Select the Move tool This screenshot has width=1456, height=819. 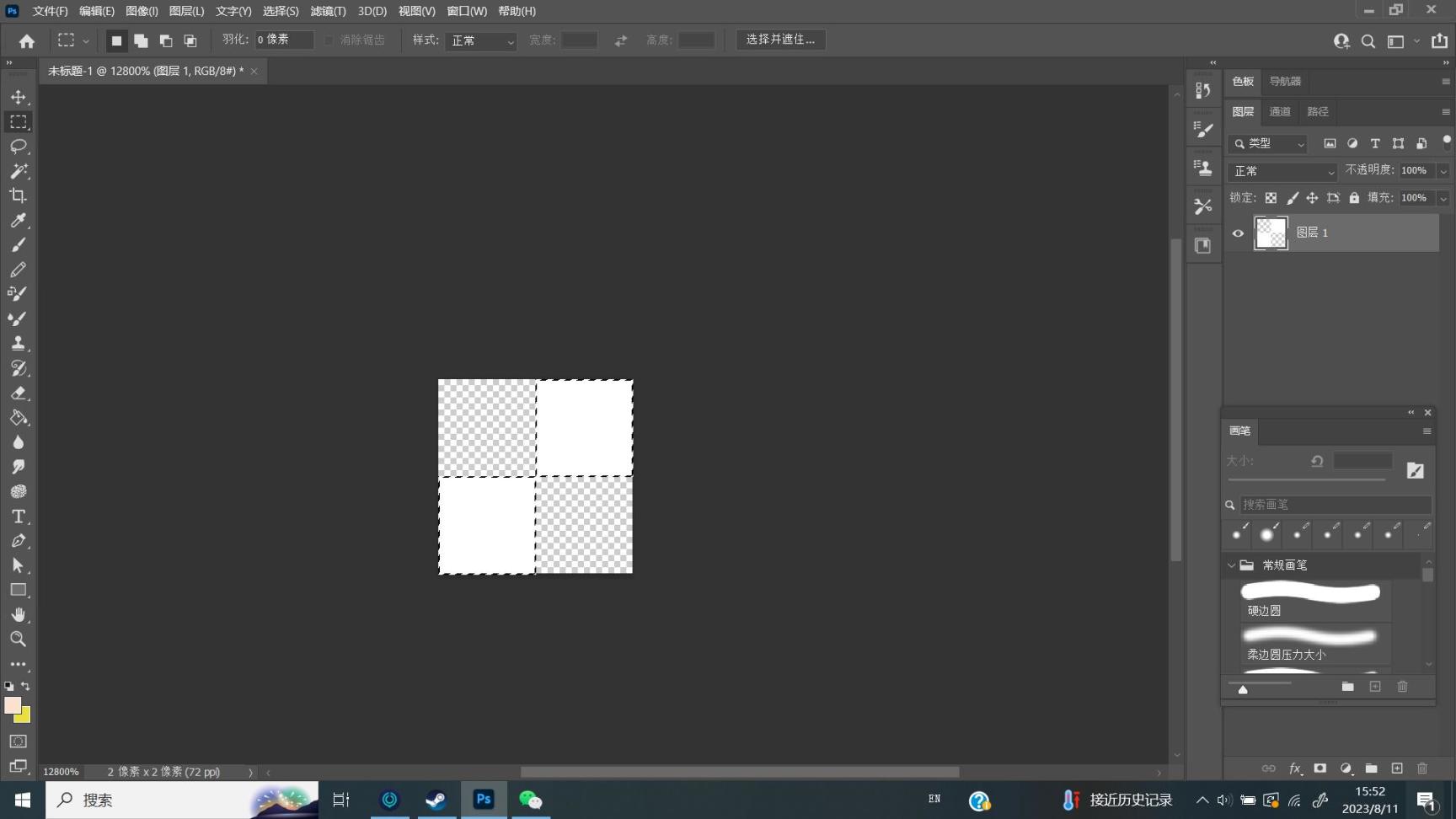(x=19, y=97)
